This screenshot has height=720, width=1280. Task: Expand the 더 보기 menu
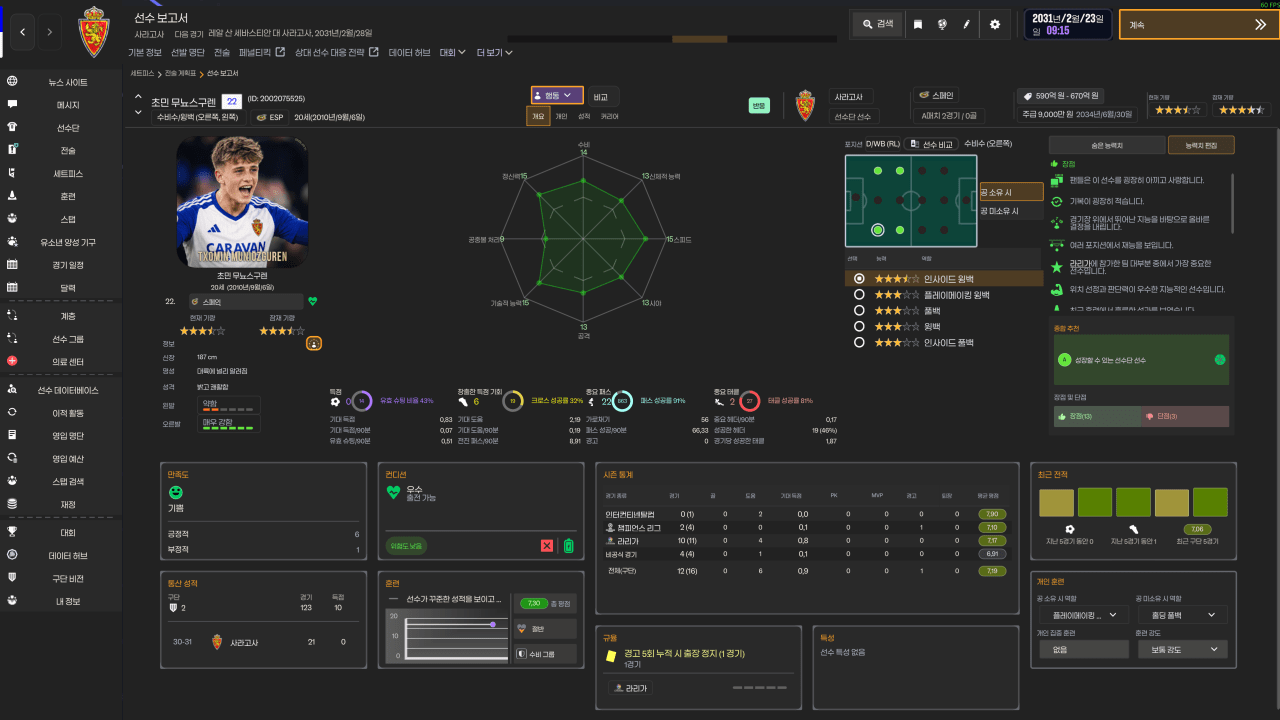(495, 52)
